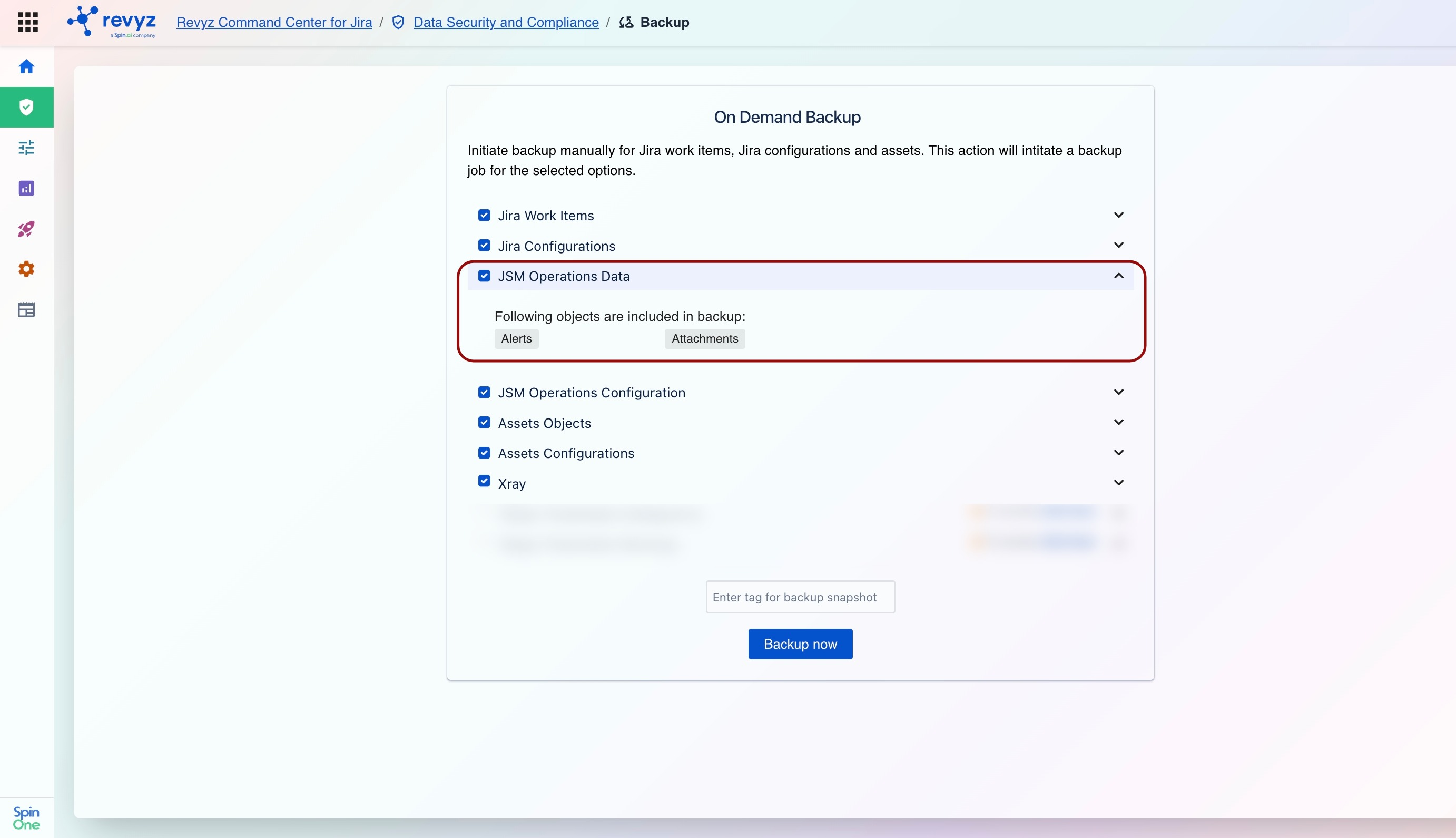Click the Revyz logo
This screenshot has height=838, width=1456.
[x=112, y=23]
